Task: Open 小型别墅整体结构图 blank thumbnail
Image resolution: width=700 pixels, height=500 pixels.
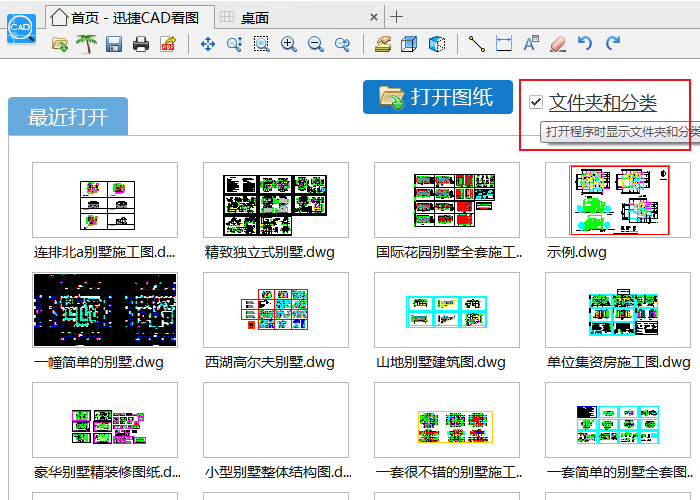Action: click(276, 420)
